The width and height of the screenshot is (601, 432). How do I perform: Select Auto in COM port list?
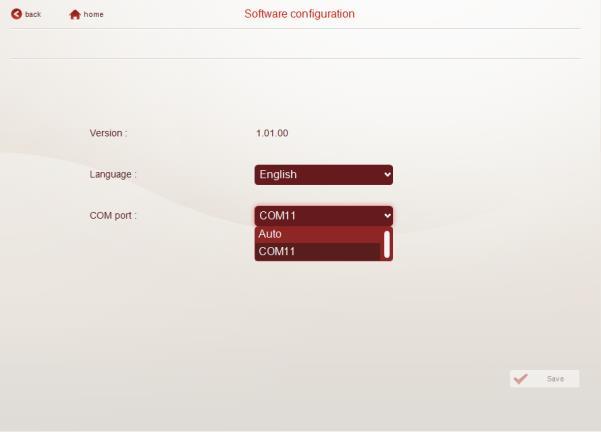319,234
